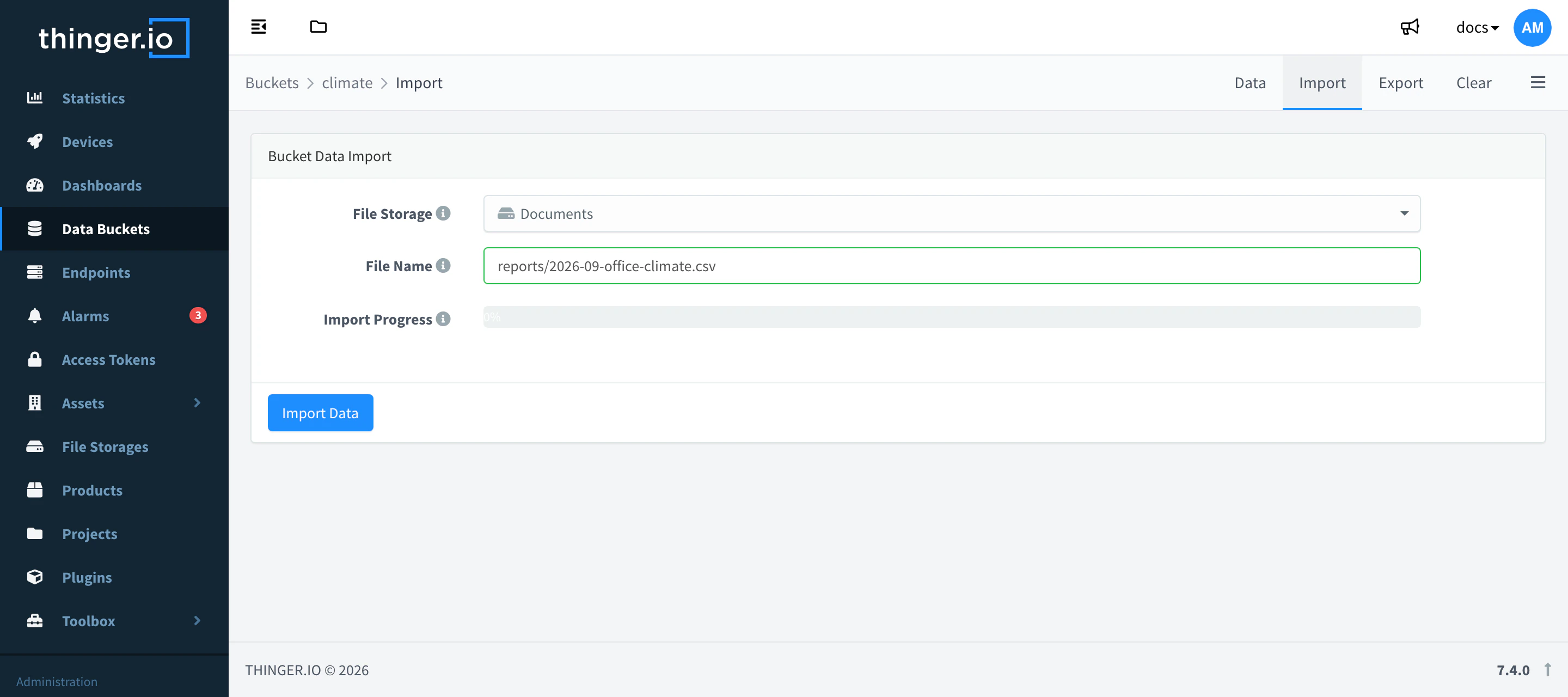This screenshot has height=697, width=1568.
Task: Open Access Tokens in sidebar
Action: point(114,359)
